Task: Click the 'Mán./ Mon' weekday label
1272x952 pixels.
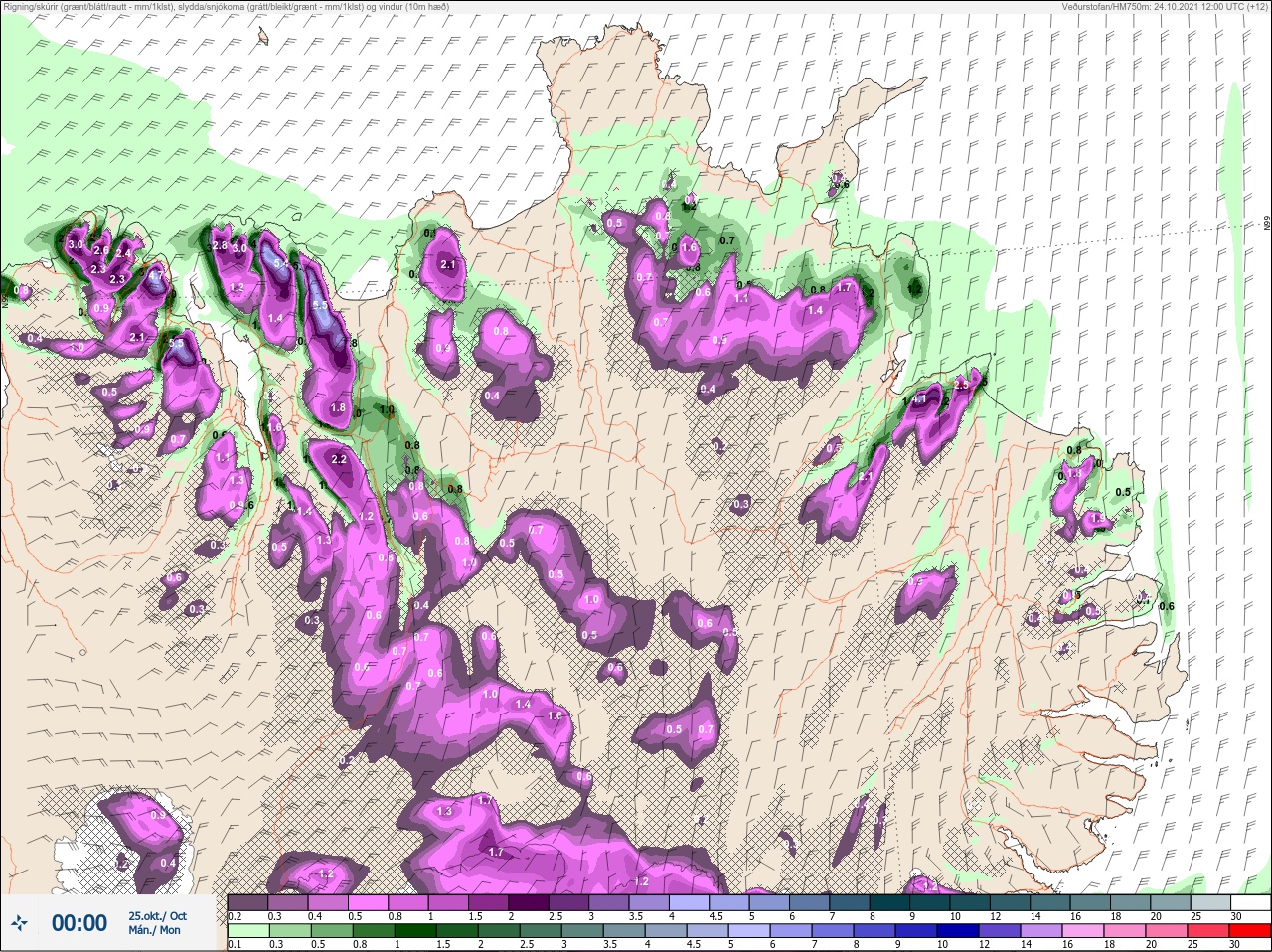Action: (155, 930)
